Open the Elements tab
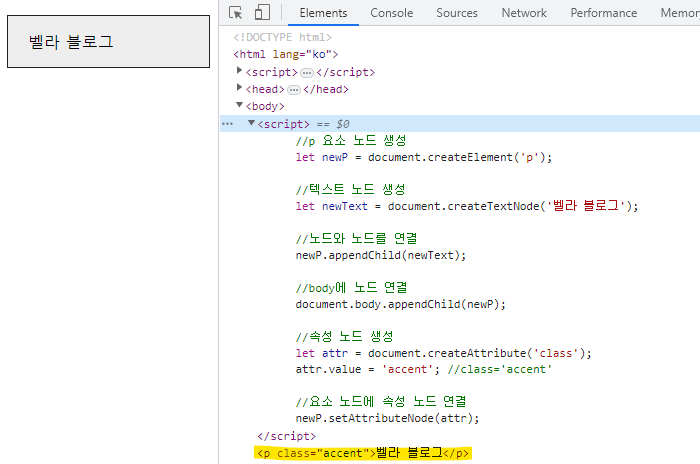Image resolution: width=700 pixels, height=464 pixels. point(323,13)
